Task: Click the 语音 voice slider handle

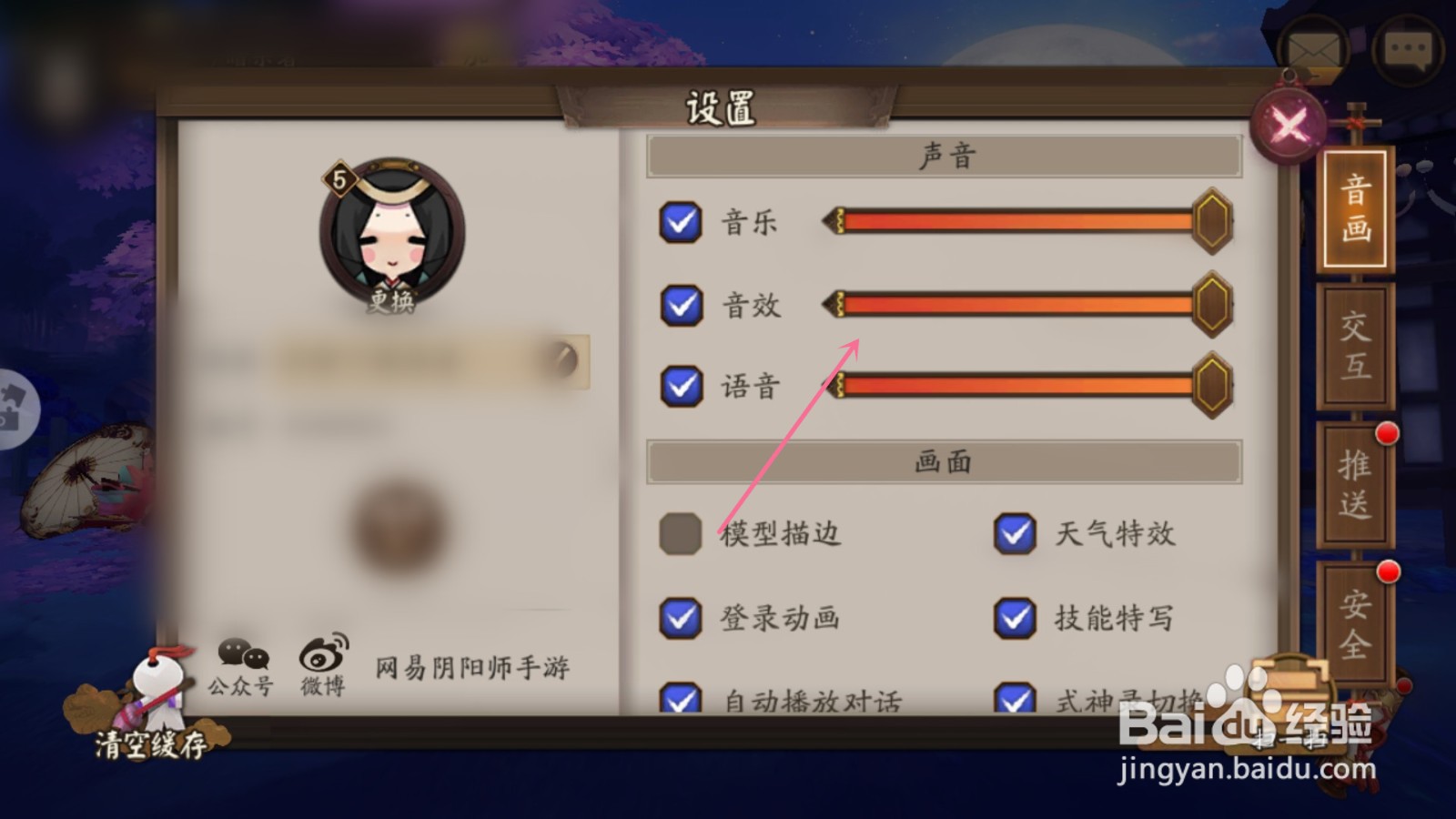Action: 1212,386
